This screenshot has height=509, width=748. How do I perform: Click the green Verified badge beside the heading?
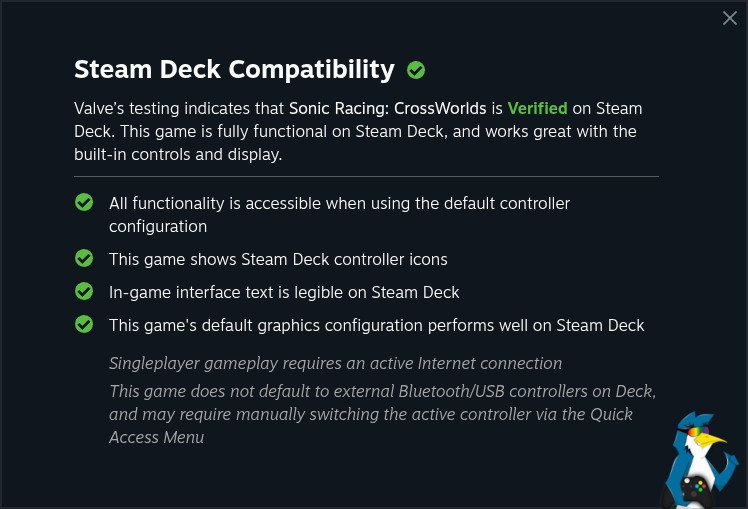coord(416,70)
